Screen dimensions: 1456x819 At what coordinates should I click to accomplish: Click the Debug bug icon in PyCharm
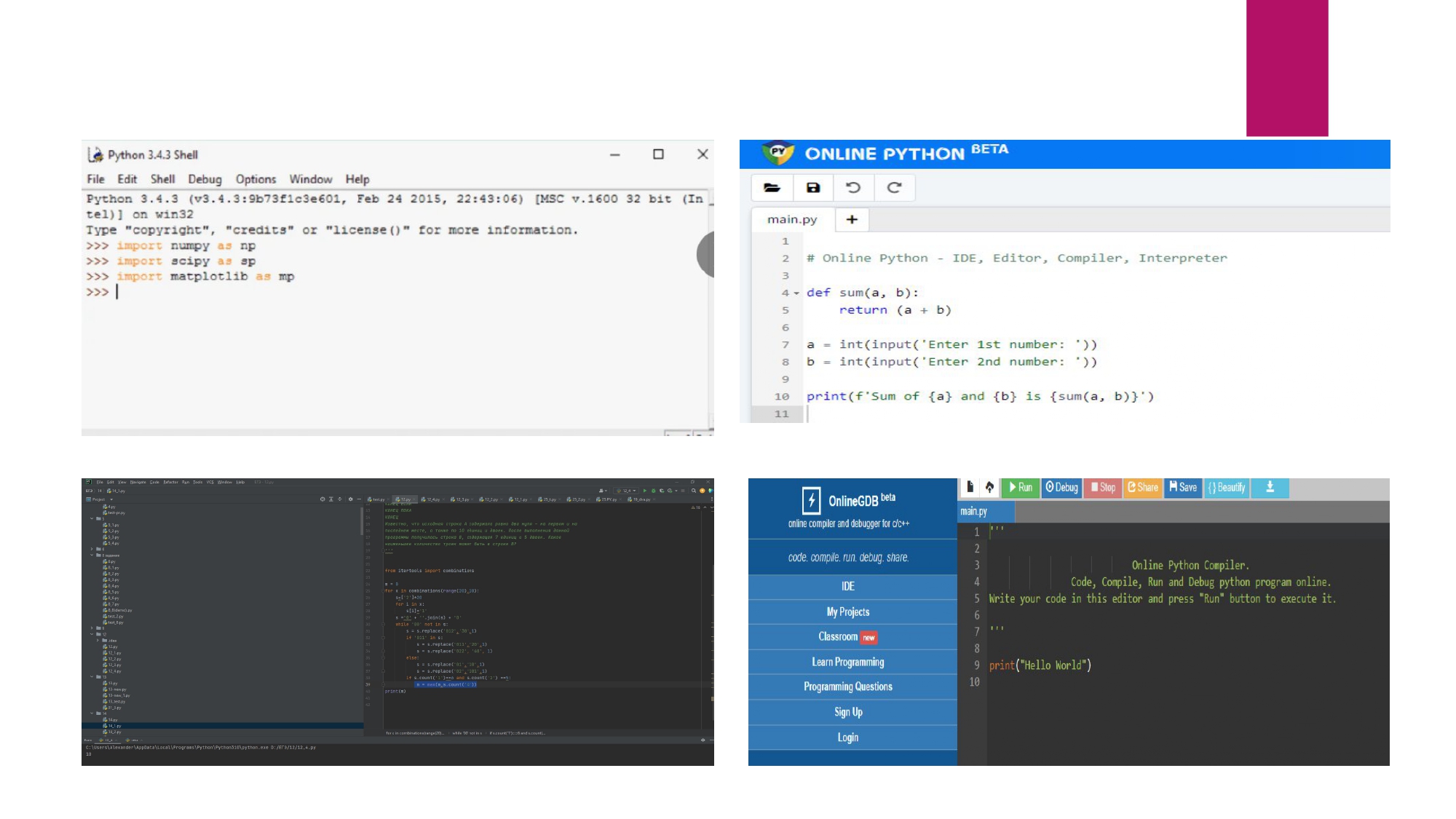(x=654, y=491)
